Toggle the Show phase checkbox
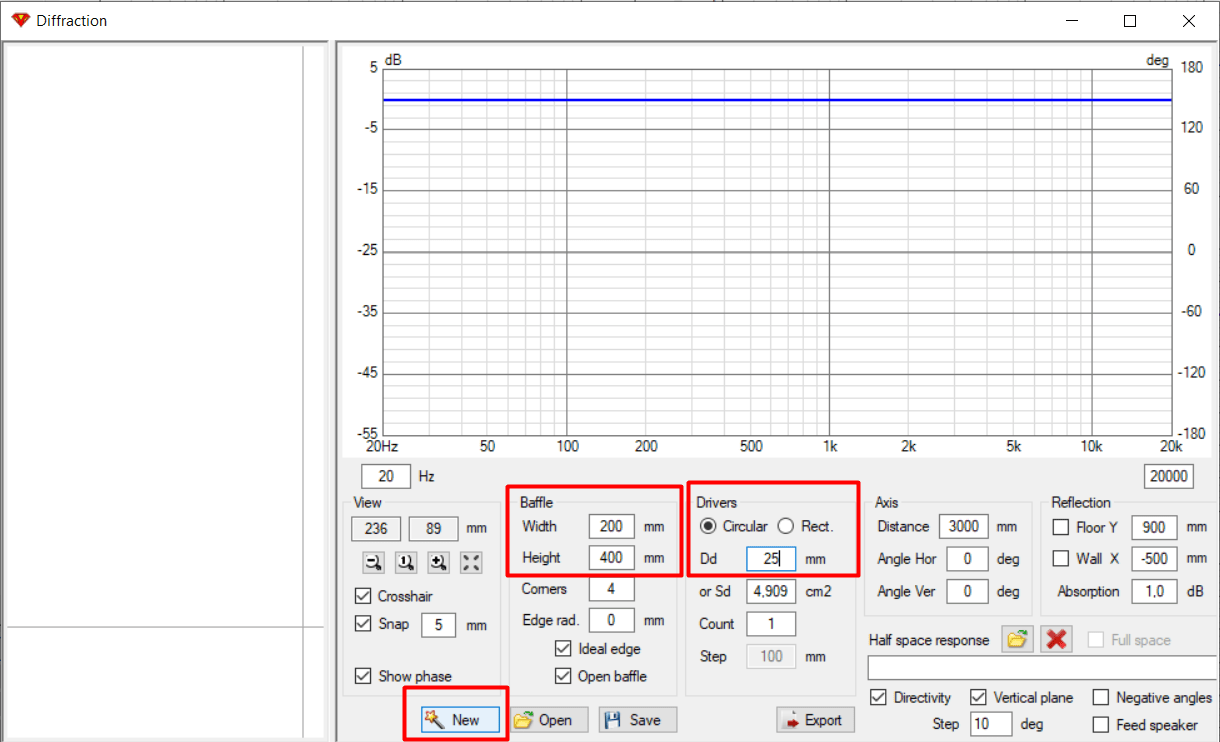1220x742 pixels. [363, 676]
